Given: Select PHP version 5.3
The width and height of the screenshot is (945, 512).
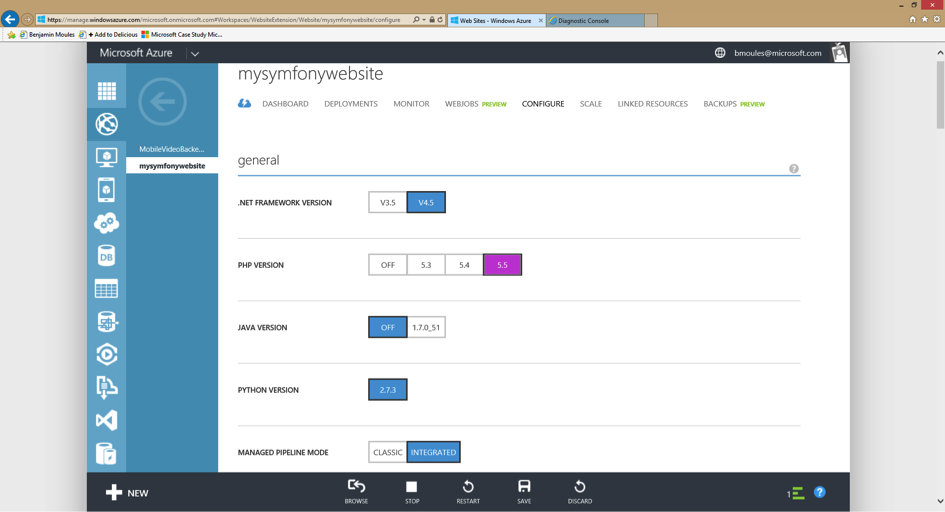Looking at the screenshot, I should coord(426,265).
